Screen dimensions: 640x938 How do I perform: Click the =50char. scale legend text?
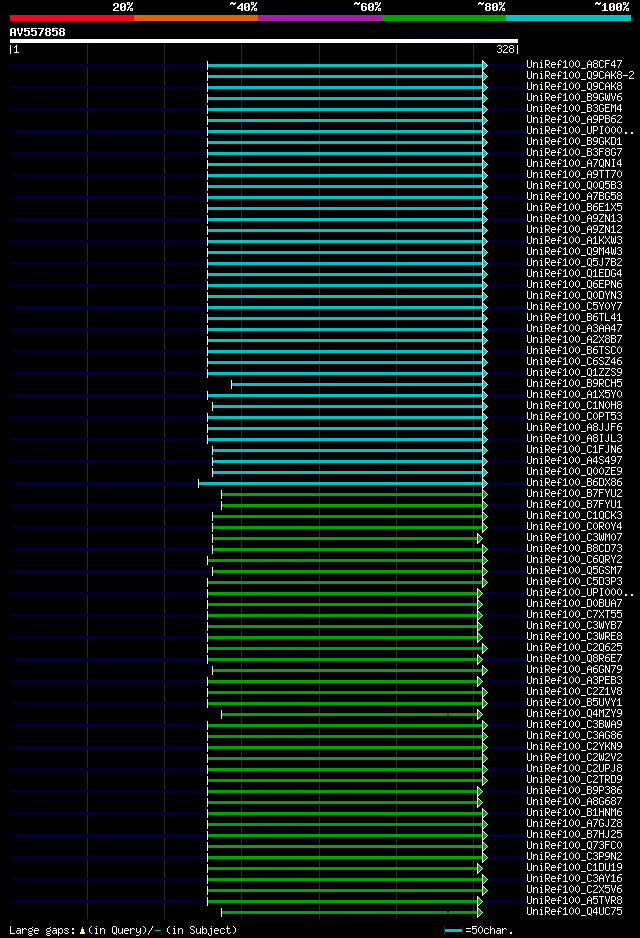click(489, 930)
